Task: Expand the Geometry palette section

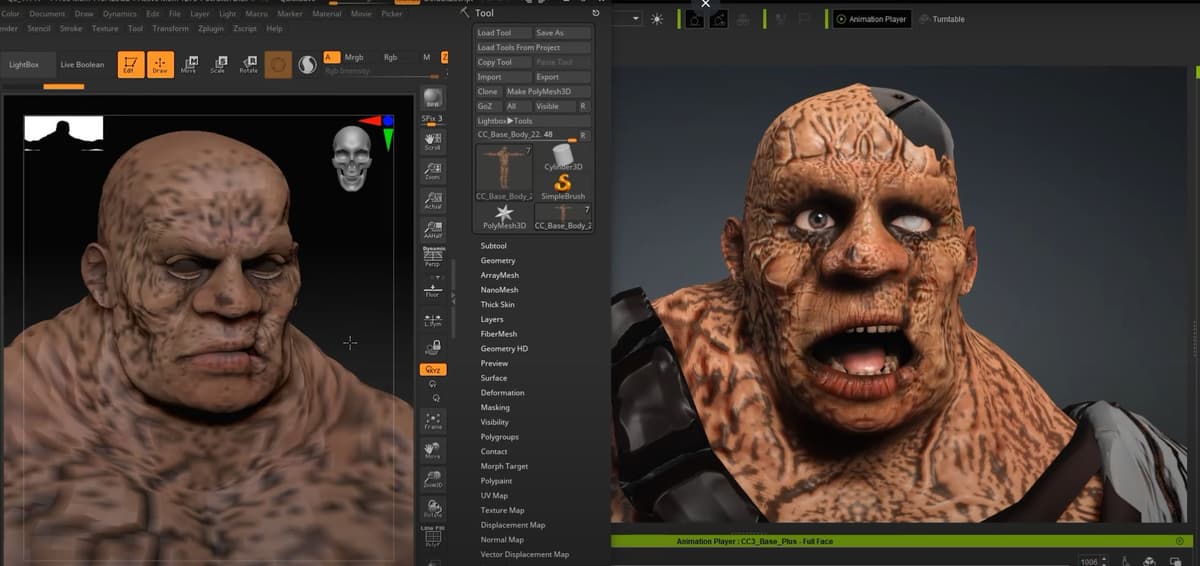Action: (x=498, y=260)
